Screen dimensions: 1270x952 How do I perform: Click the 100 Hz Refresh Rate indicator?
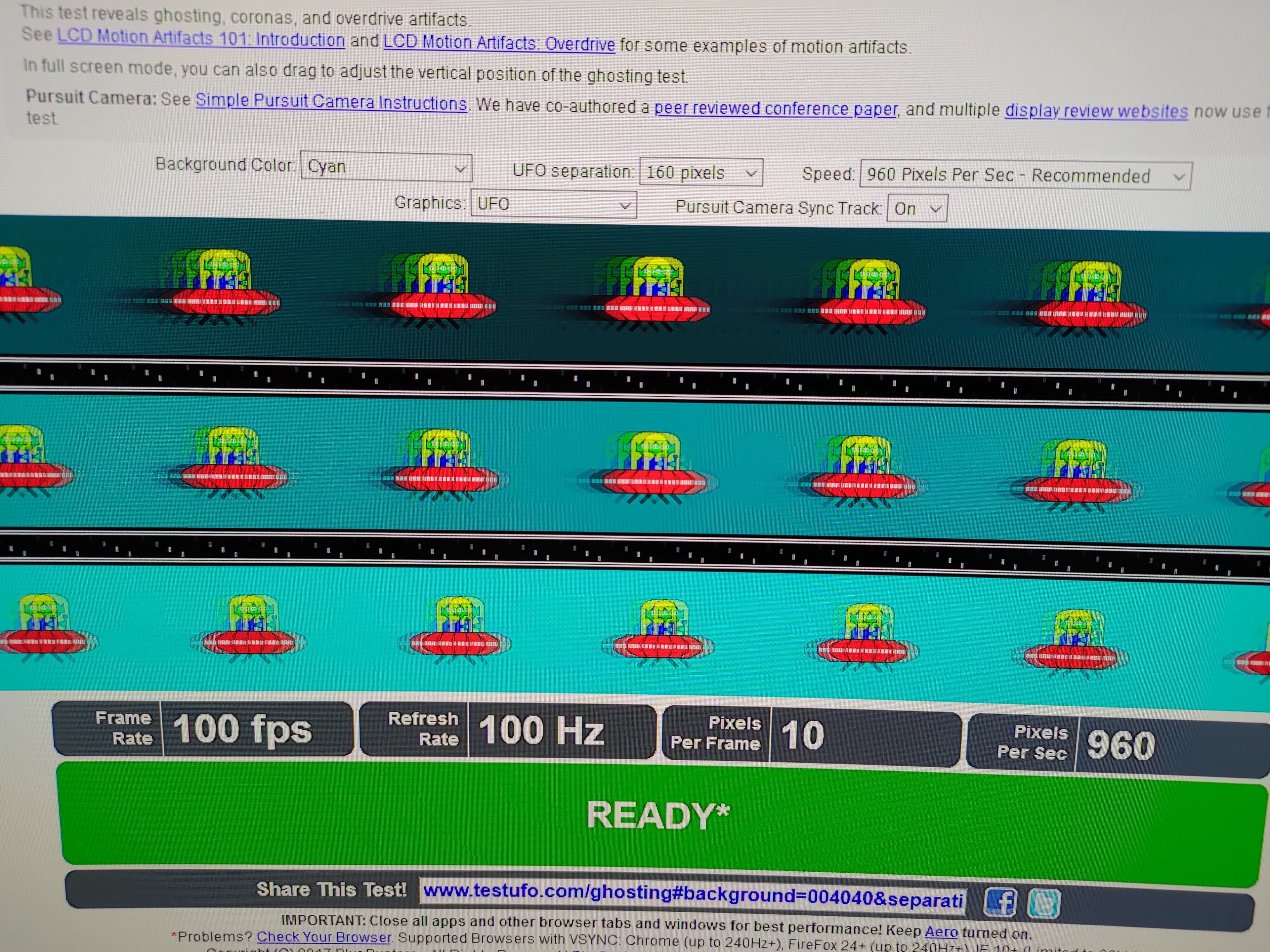541,731
